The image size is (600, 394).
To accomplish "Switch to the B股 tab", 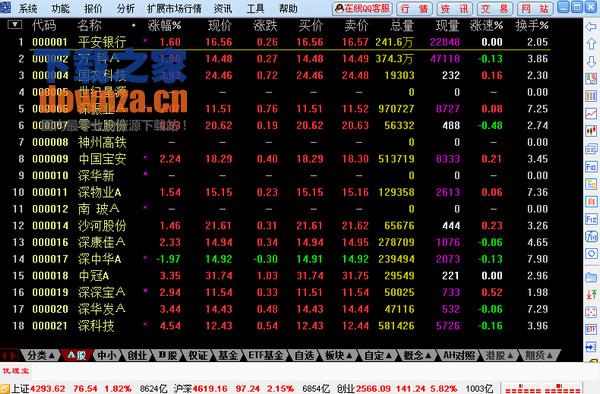I will click(x=167, y=355).
